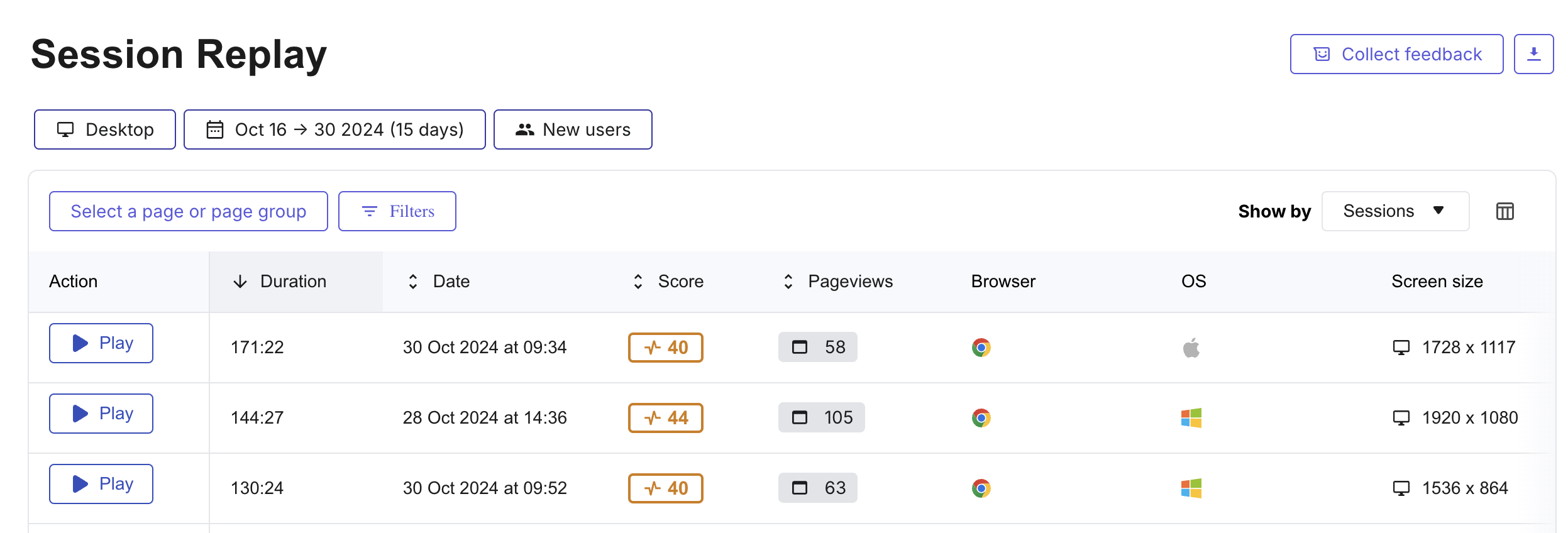Open the column settings table icon
The height and width of the screenshot is (533, 1568).
[x=1505, y=211]
